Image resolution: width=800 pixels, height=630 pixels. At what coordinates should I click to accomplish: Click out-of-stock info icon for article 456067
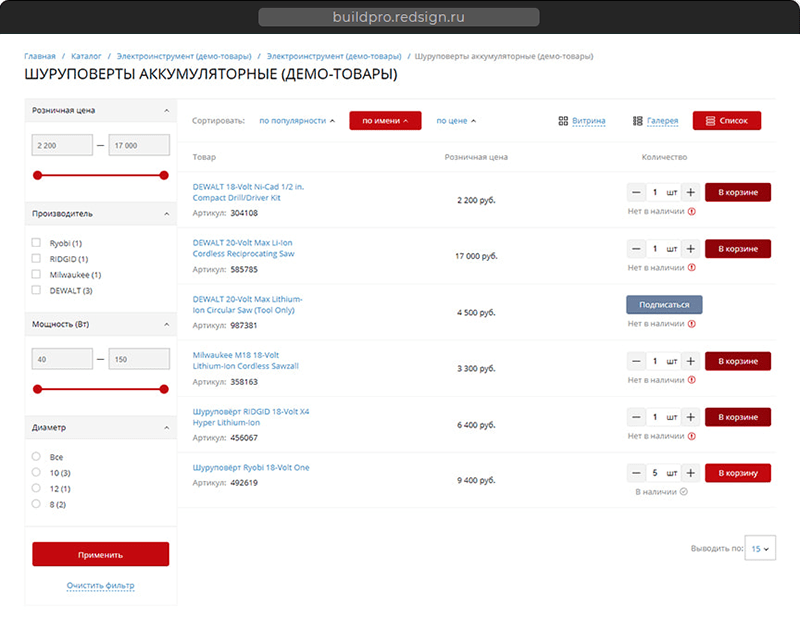point(692,436)
